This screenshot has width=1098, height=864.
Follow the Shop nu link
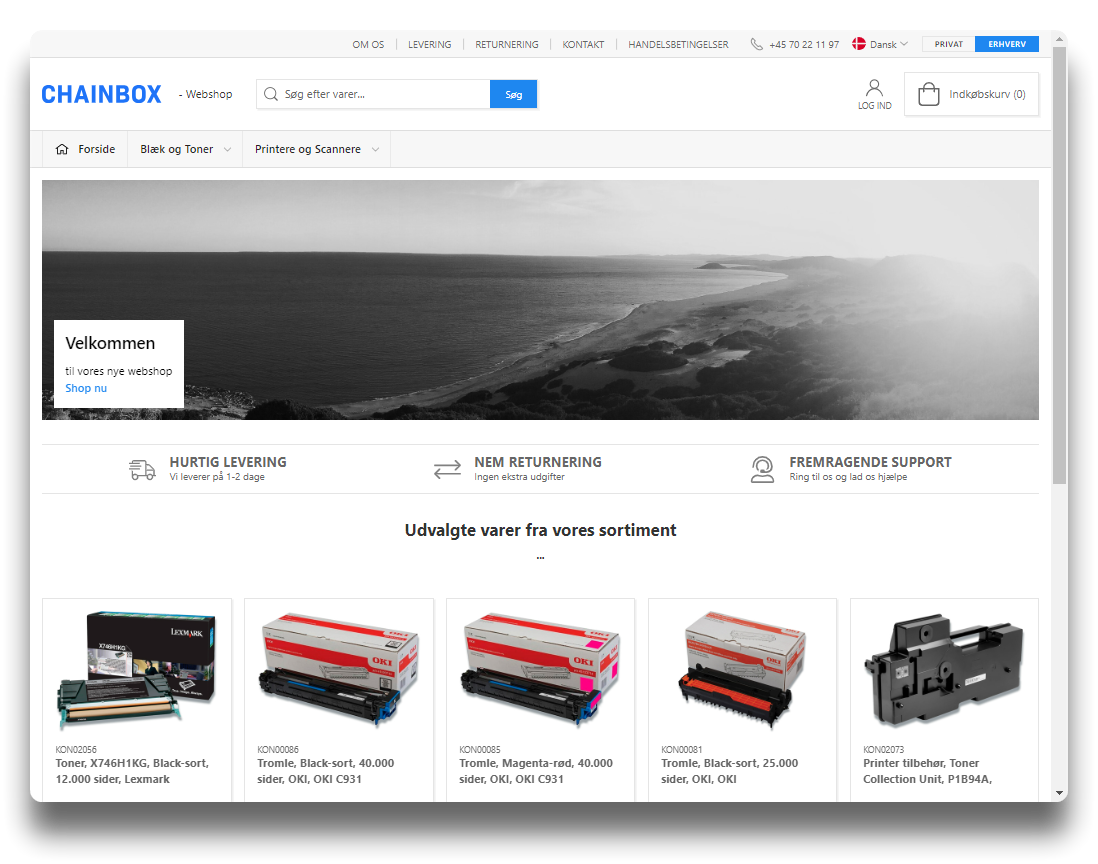(86, 388)
